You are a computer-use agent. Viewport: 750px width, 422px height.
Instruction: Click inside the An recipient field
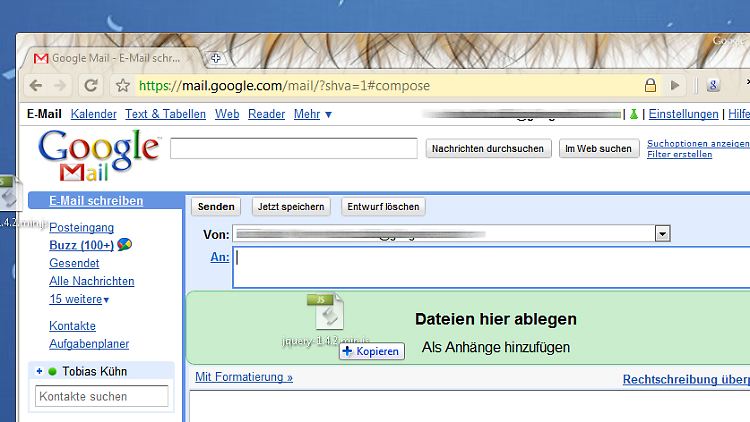coord(490,267)
